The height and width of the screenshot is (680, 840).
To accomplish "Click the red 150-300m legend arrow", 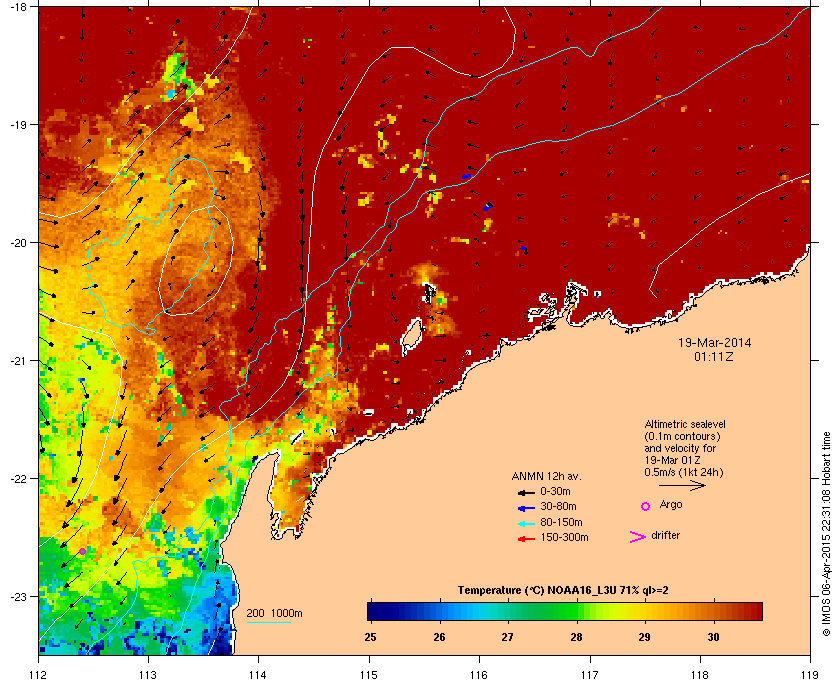I will pos(527,538).
